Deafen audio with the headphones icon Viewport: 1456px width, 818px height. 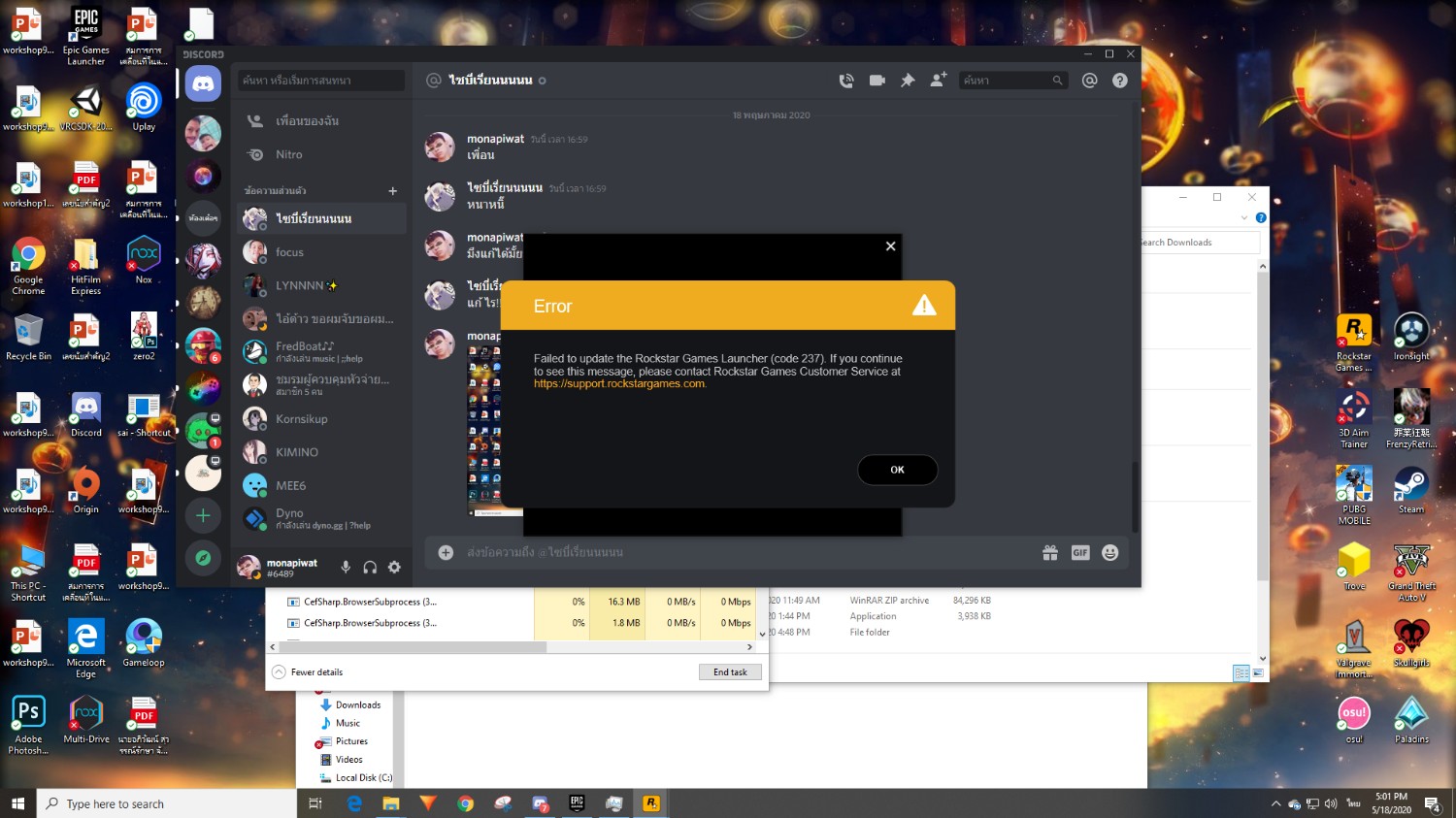pyautogui.click(x=370, y=567)
